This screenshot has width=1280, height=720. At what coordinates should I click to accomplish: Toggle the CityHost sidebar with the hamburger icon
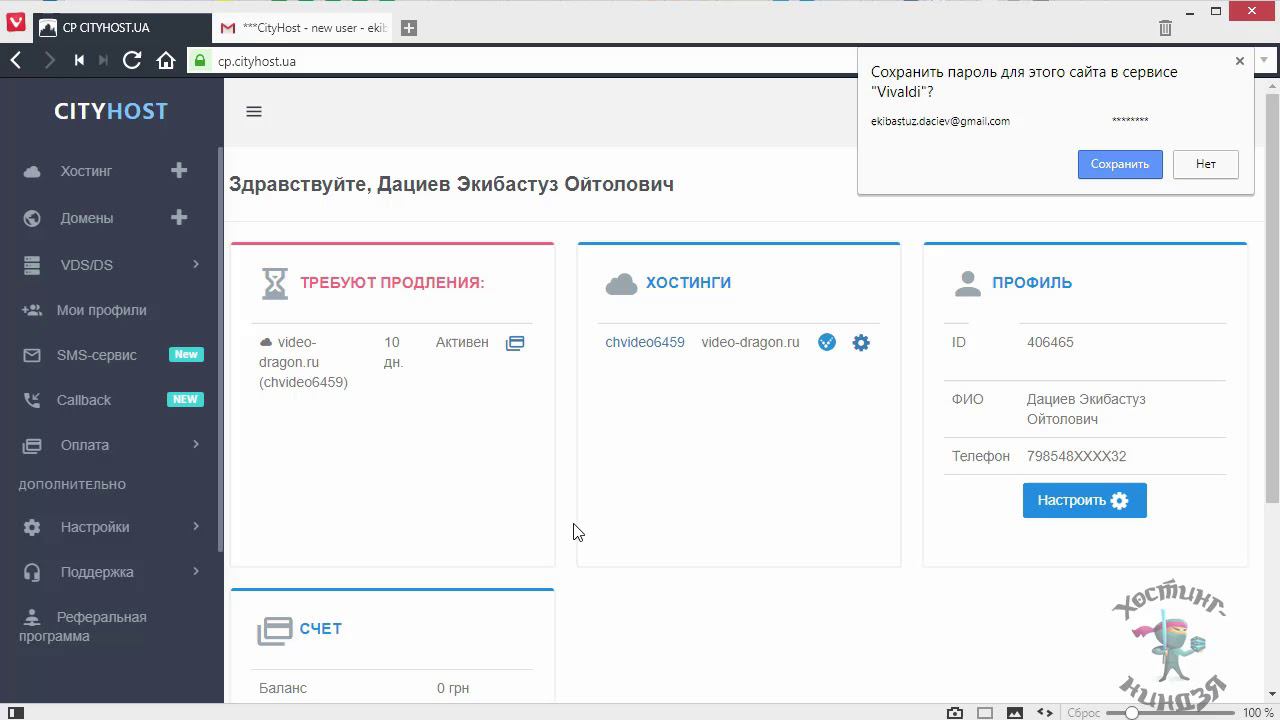coord(254,112)
